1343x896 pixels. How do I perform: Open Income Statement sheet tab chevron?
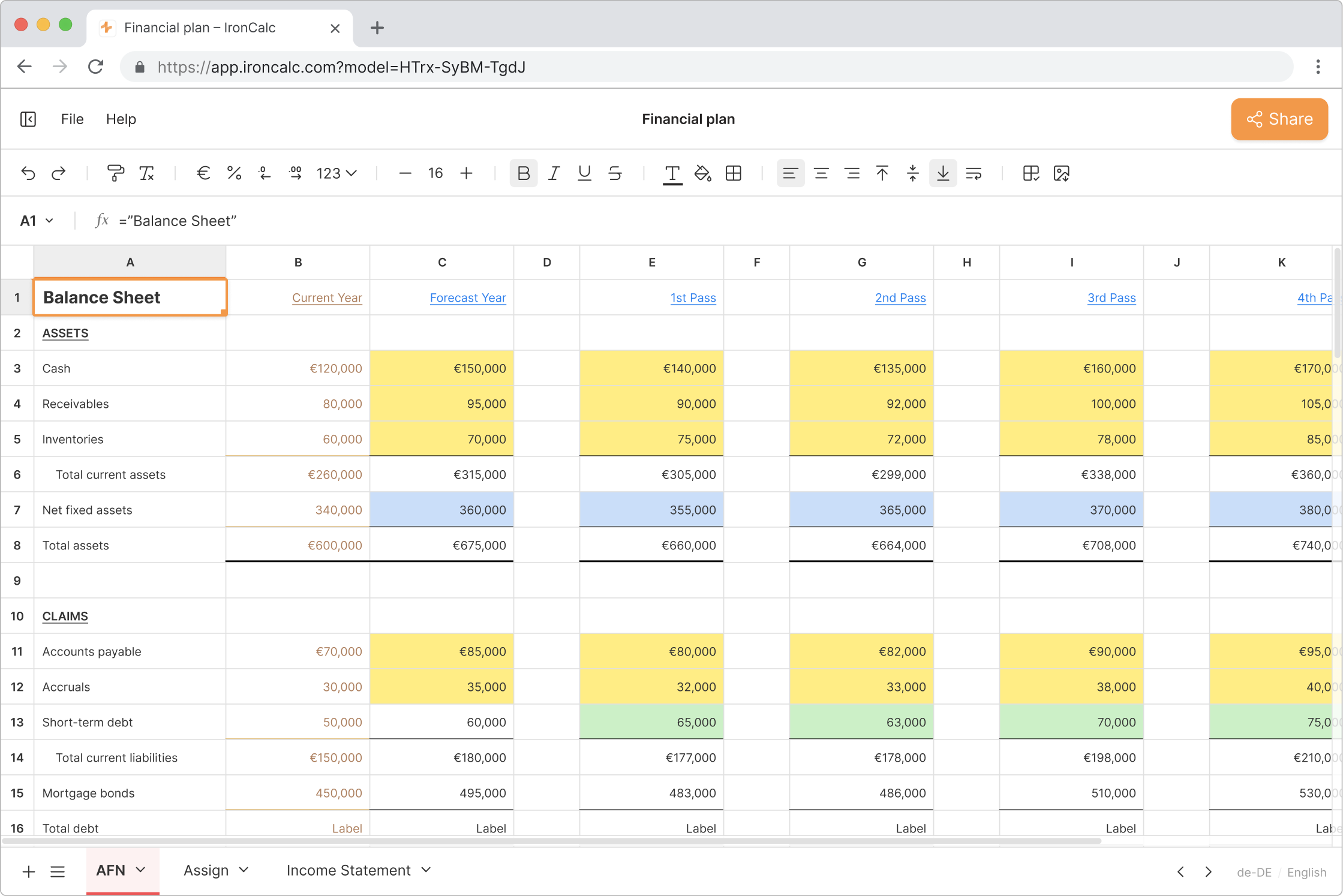coord(426,870)
